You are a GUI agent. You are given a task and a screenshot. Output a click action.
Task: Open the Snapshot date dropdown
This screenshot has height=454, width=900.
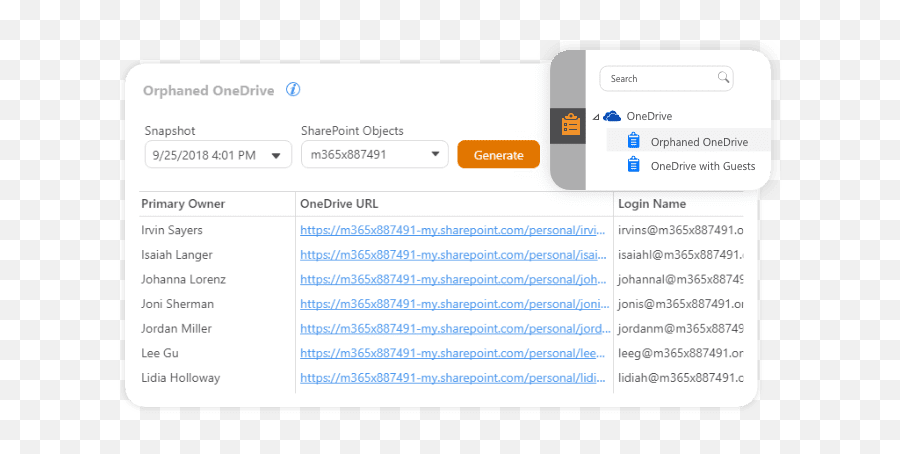point(218,155)
